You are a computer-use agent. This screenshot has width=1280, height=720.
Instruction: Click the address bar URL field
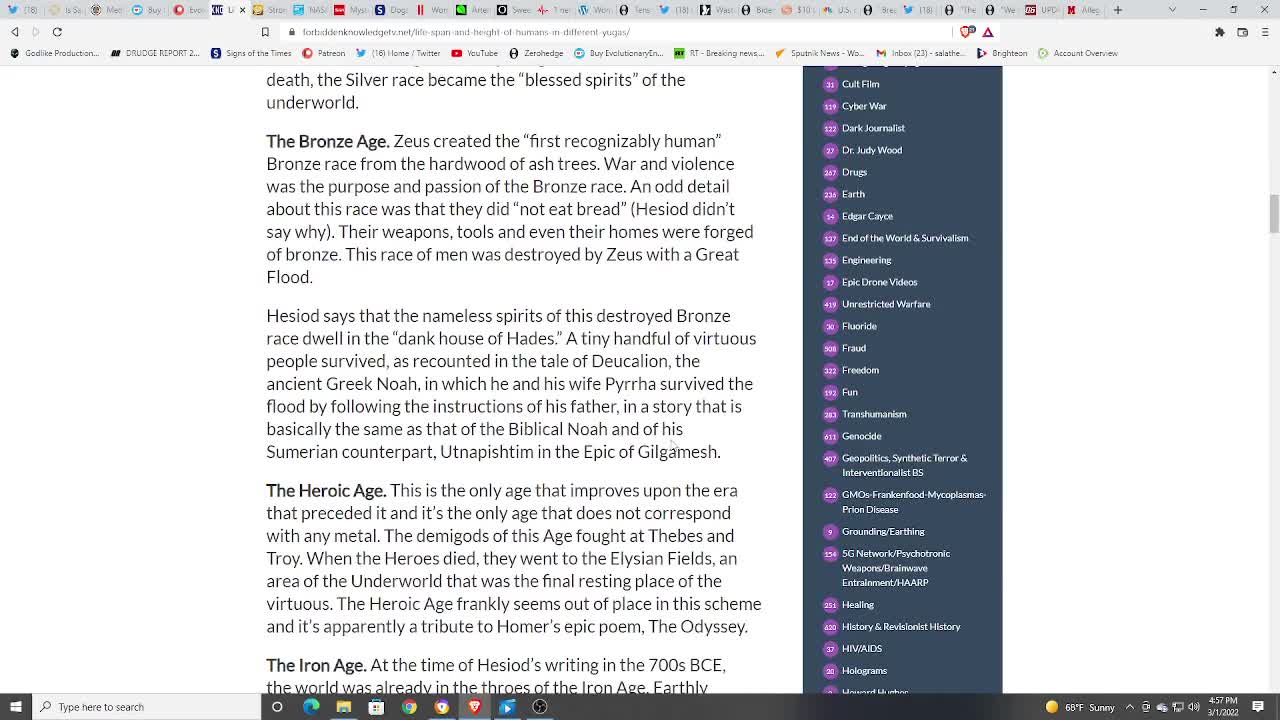[x=620, y=32]
